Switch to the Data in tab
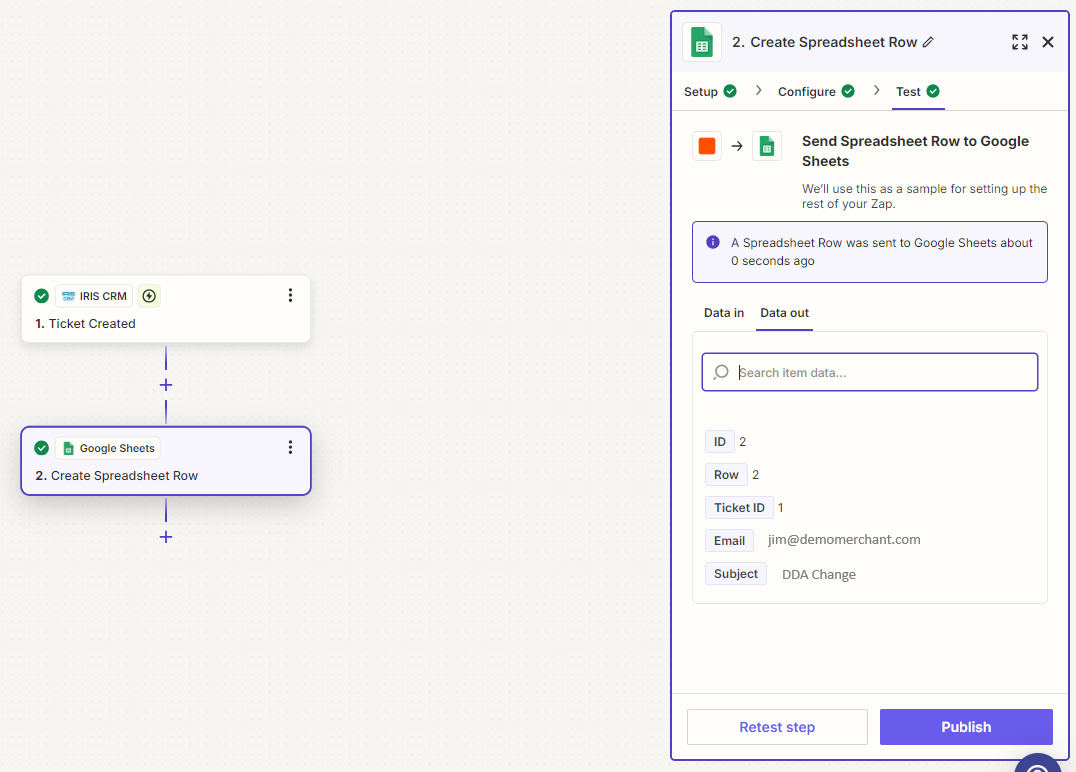The height and width of the screenshot is (772, 1076). tap(724, 313)
